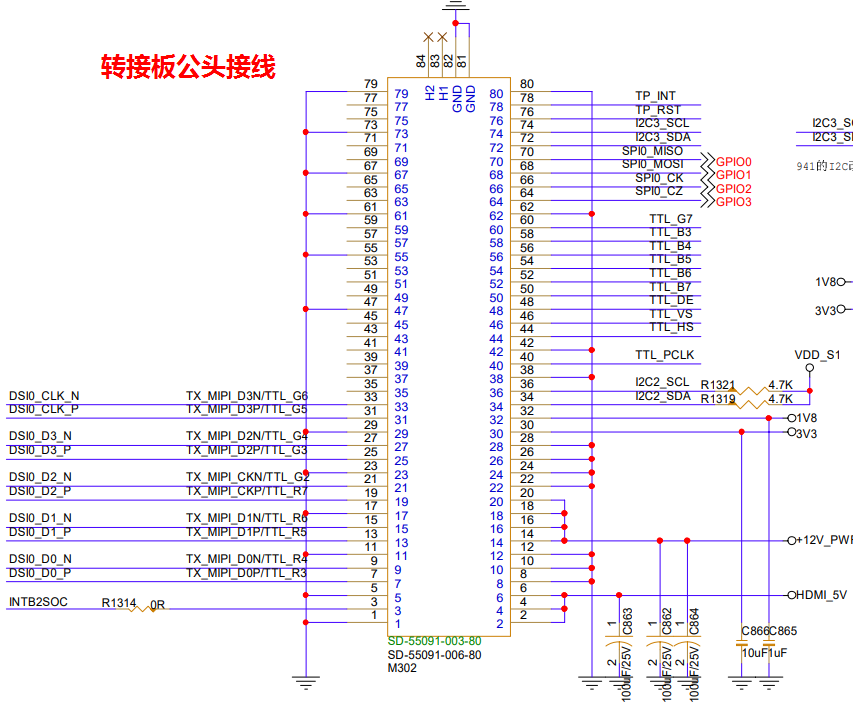
Task: Select the no-connect X mark on pin 84
Action: coord(430,36)
